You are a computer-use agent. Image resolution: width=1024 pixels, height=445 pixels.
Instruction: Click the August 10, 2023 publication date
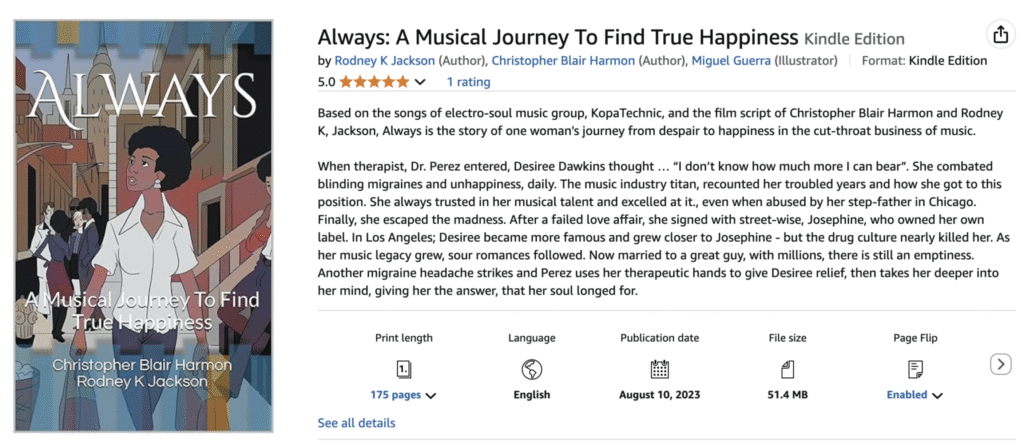659,395
